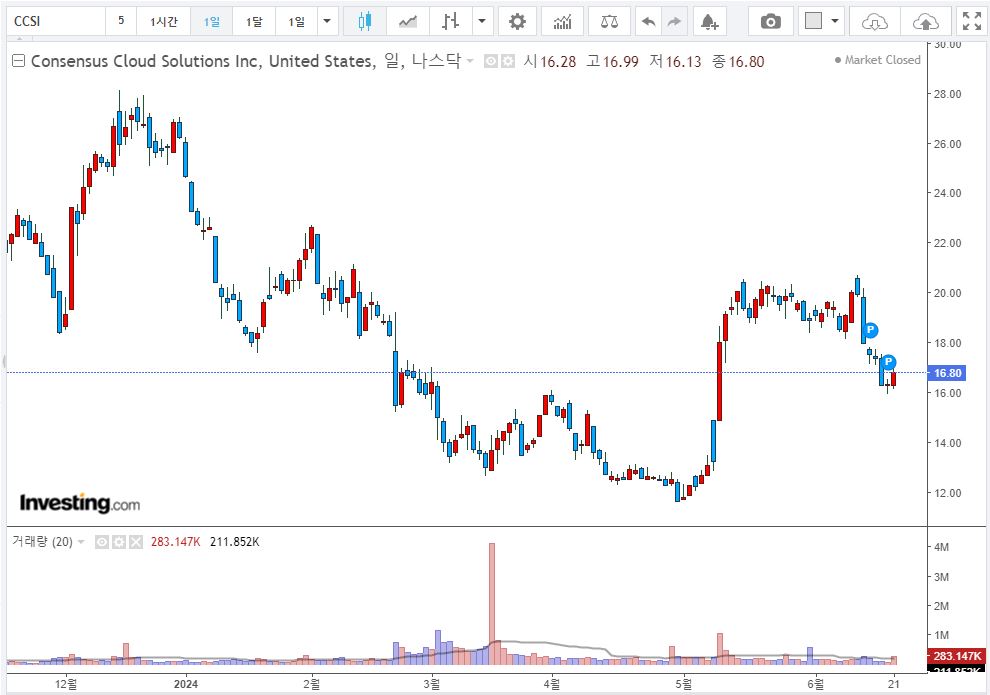Open compare symbols scale icon
This screenshot has width=990, height=695.
pos(609,21)
